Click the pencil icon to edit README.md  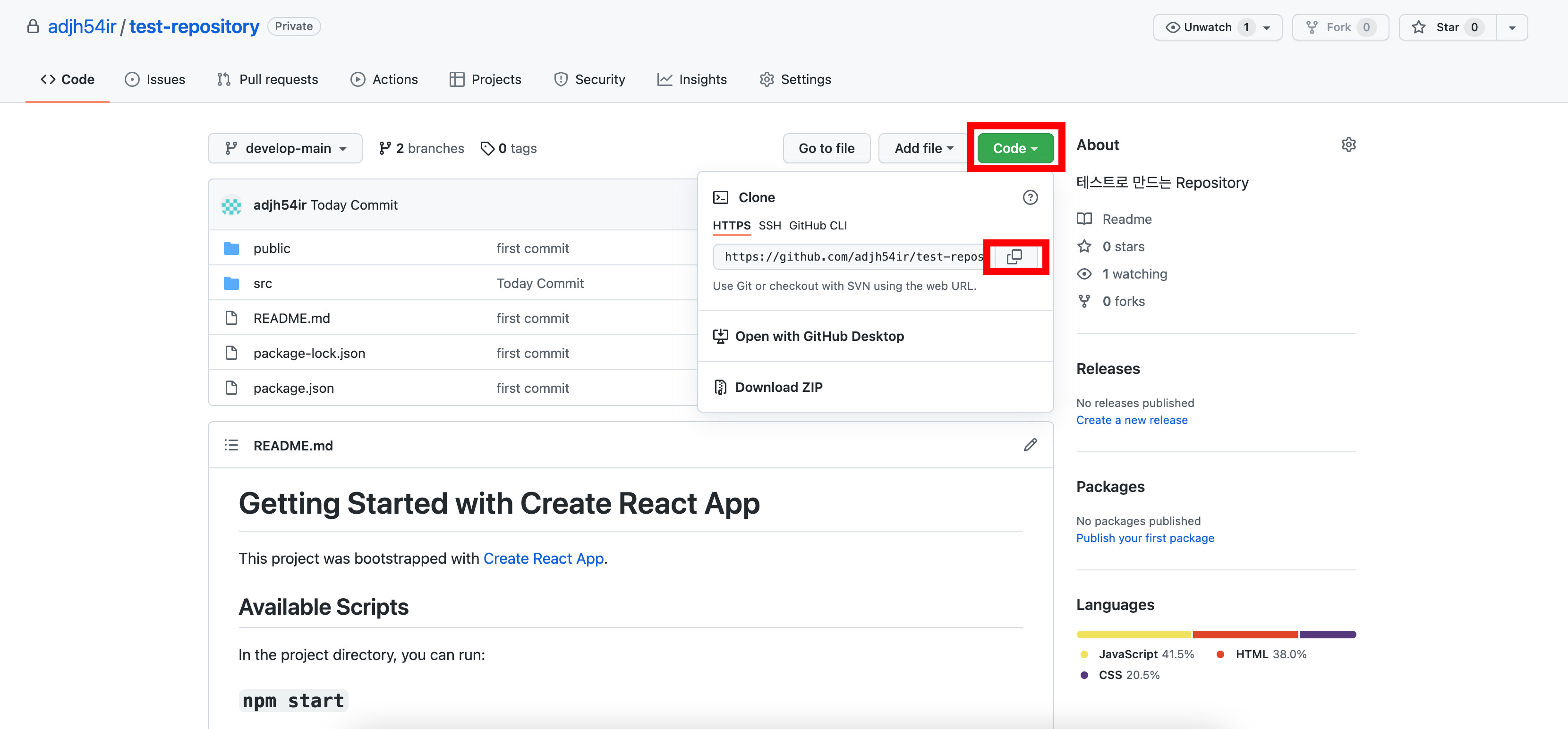(x=1030, y=445)
